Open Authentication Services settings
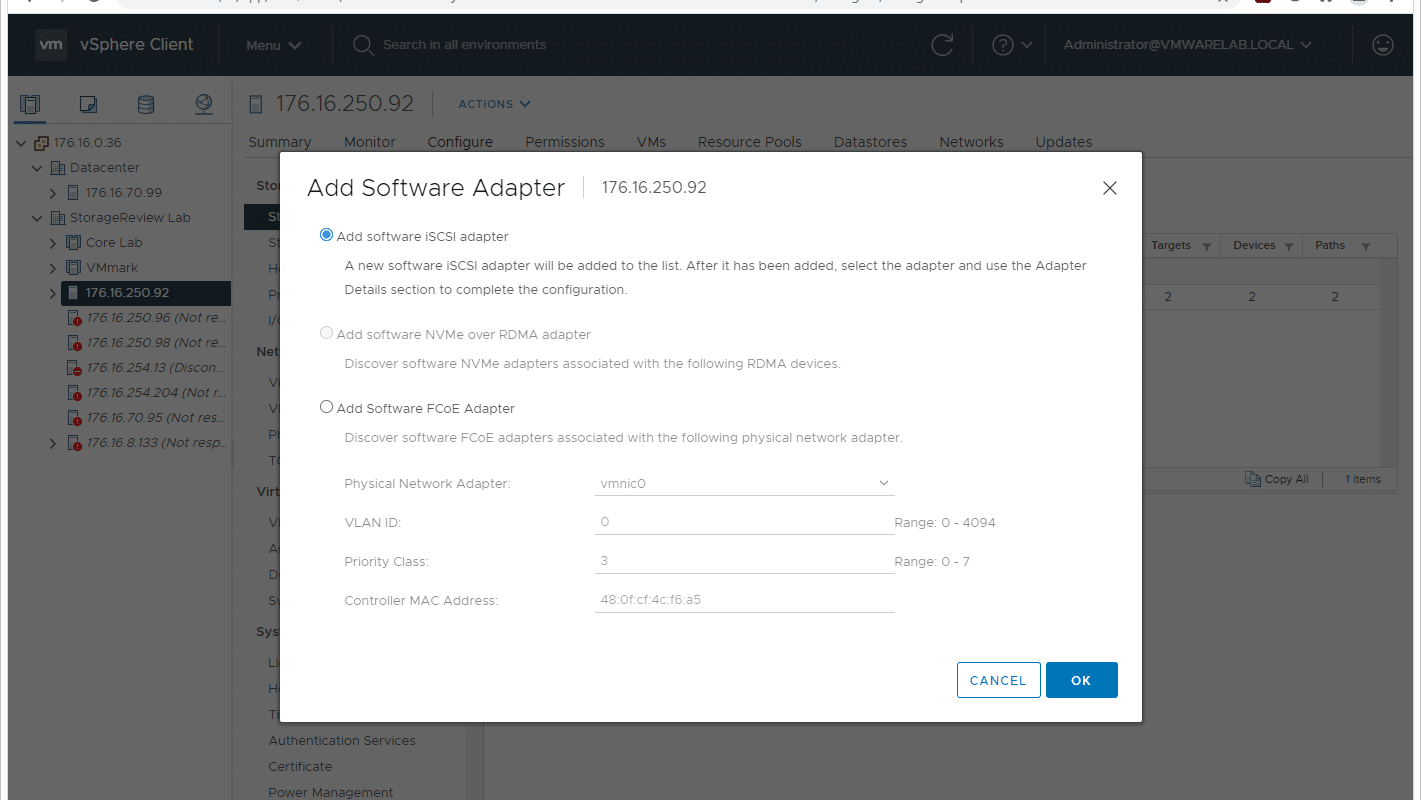This screenshot has width=1421, height=800. tap(342, 741)
